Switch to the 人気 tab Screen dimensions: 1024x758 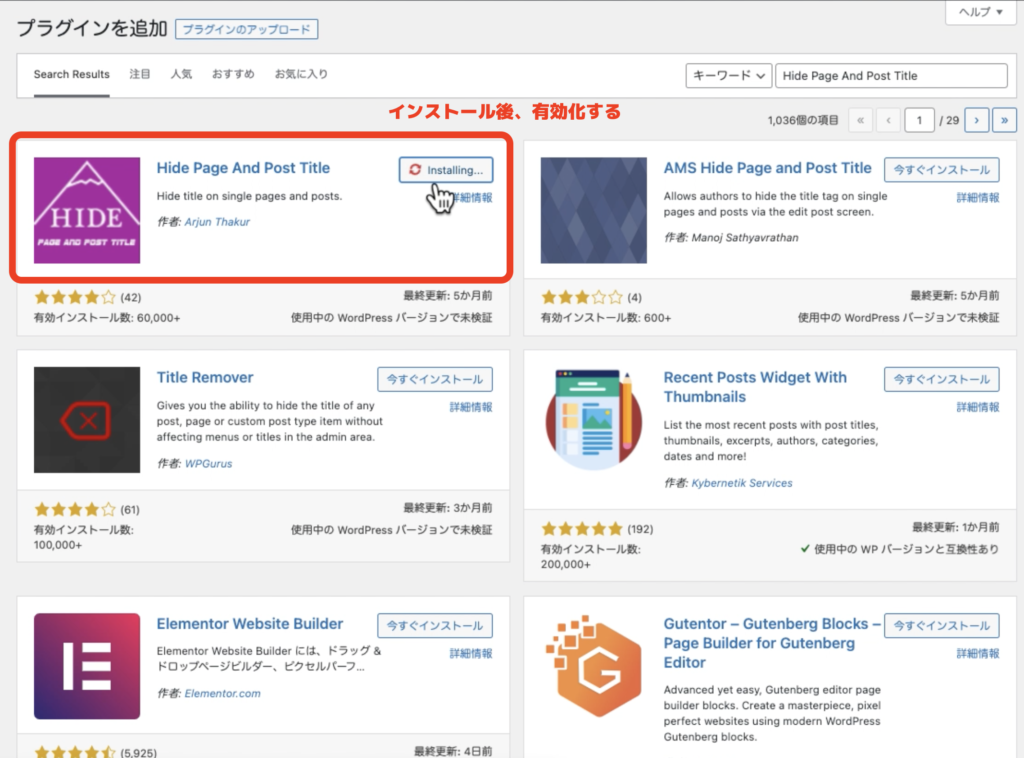181,74
